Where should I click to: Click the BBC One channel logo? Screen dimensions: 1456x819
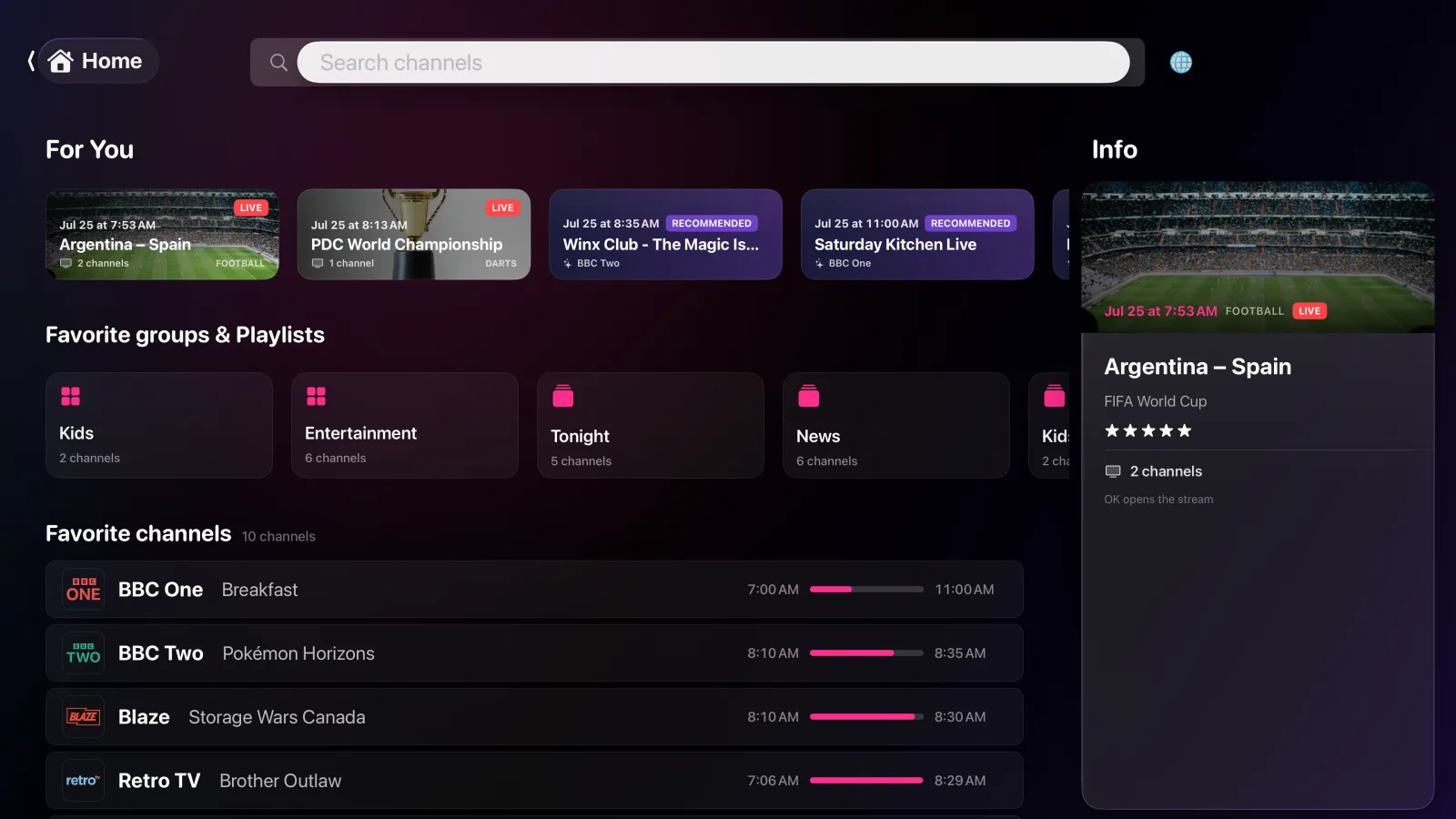(83, 590)
